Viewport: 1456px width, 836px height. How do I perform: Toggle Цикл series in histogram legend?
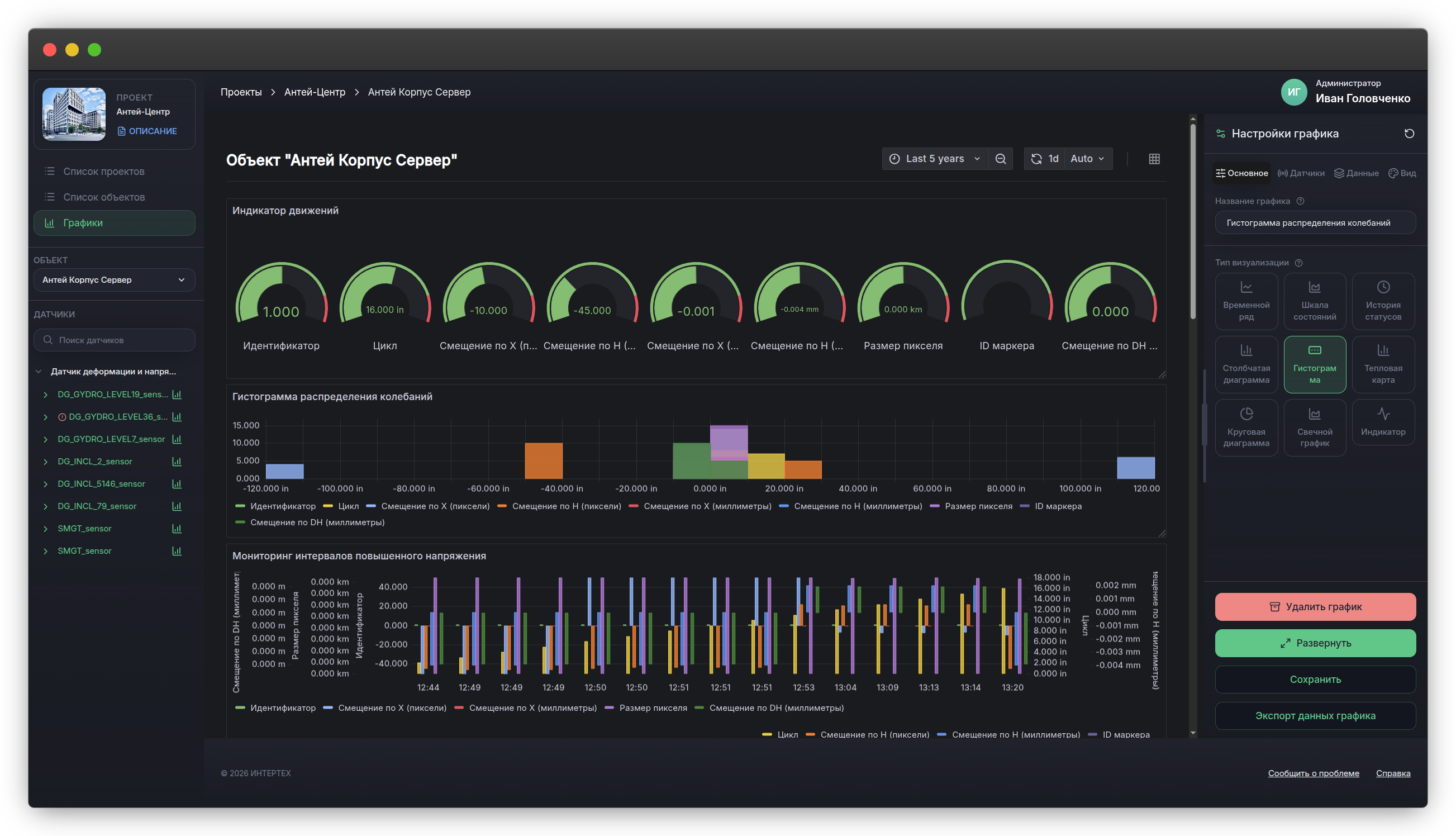point(341,506)
